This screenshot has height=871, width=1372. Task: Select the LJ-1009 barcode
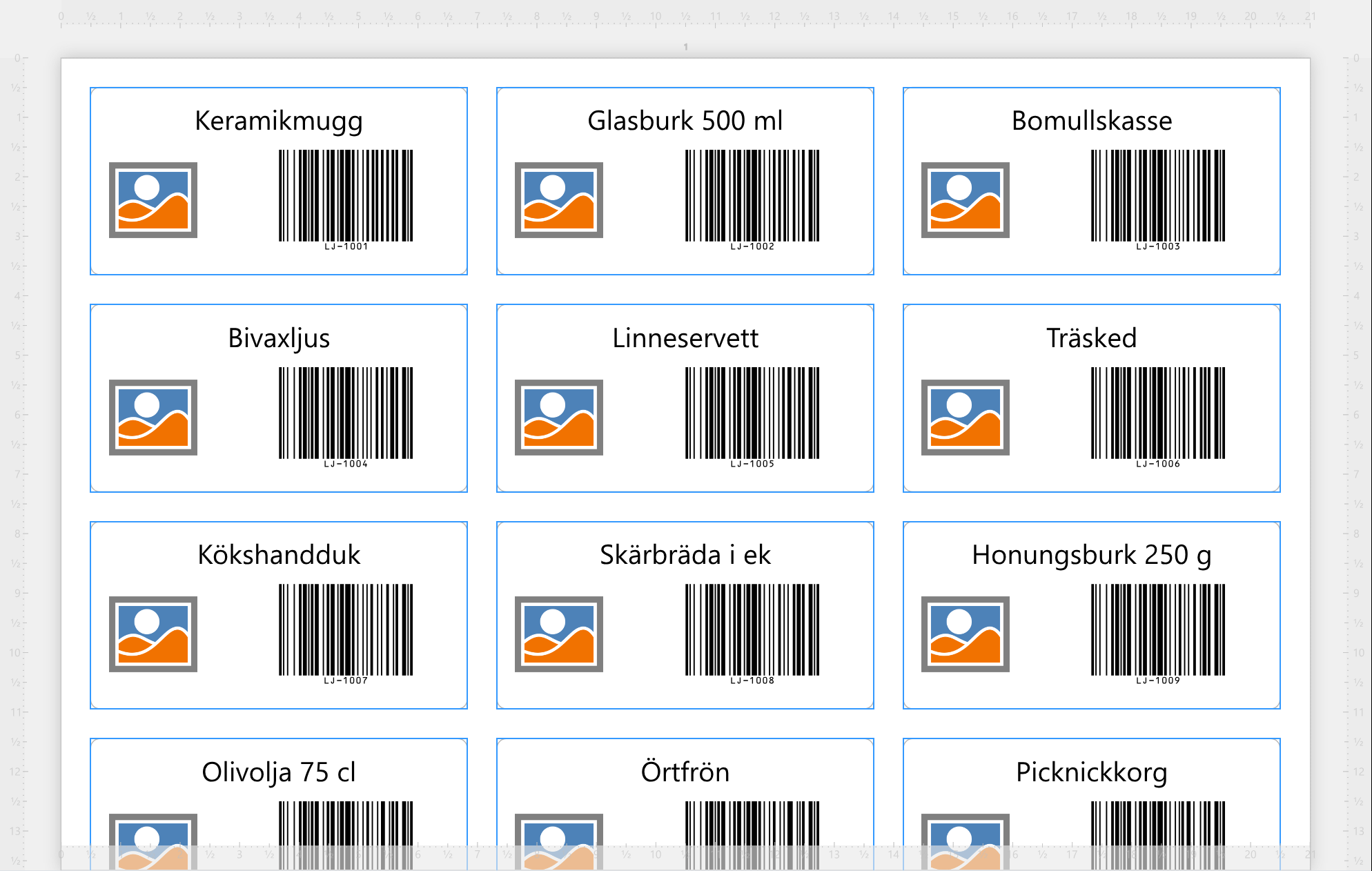pos(1158,634)
